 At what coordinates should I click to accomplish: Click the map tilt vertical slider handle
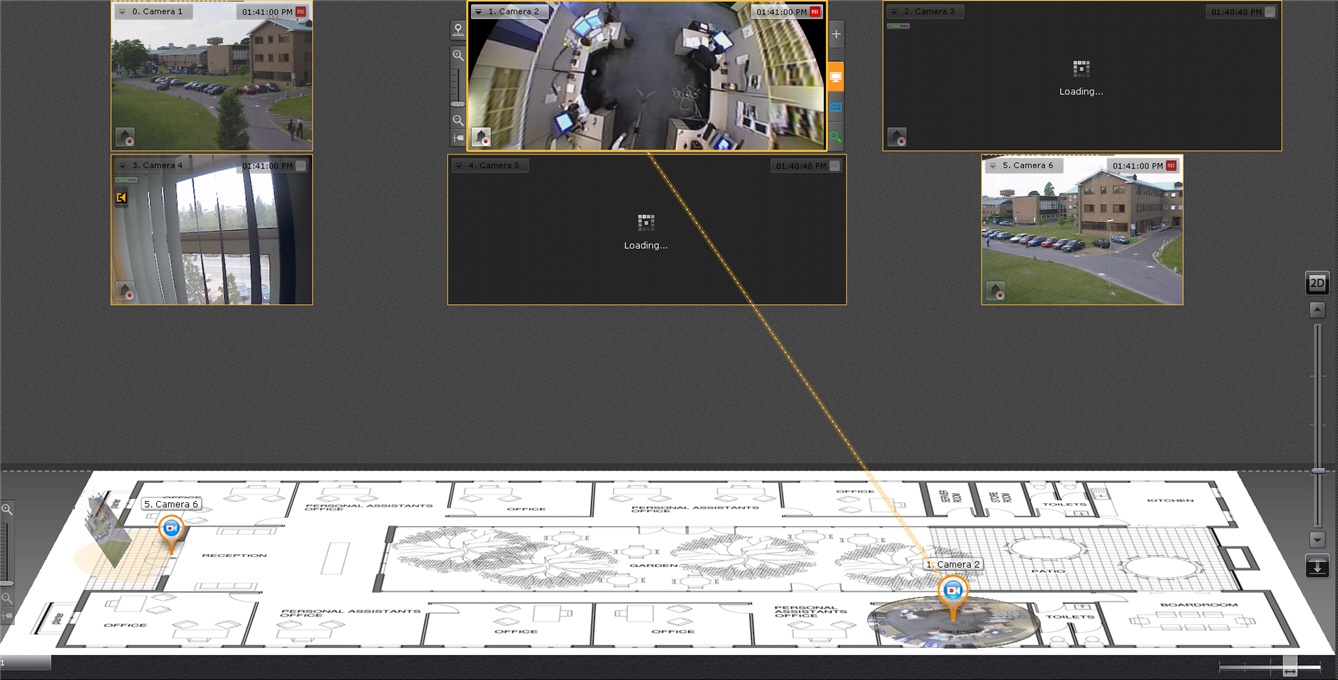click(1318, 470)
